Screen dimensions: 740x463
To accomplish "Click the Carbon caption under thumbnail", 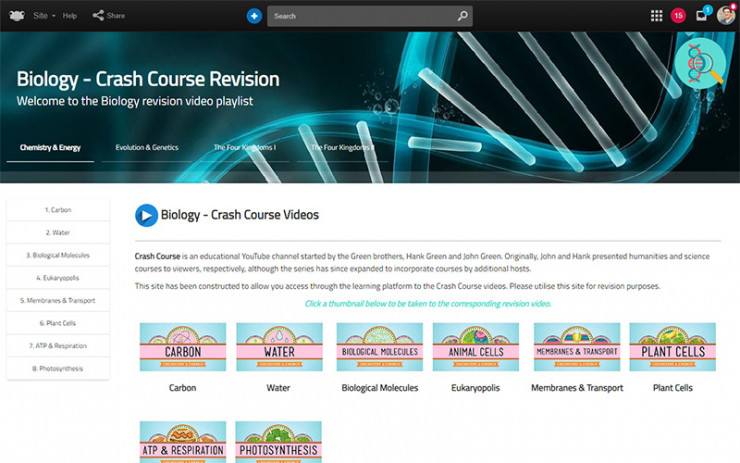I will click(x=183, y=388).
